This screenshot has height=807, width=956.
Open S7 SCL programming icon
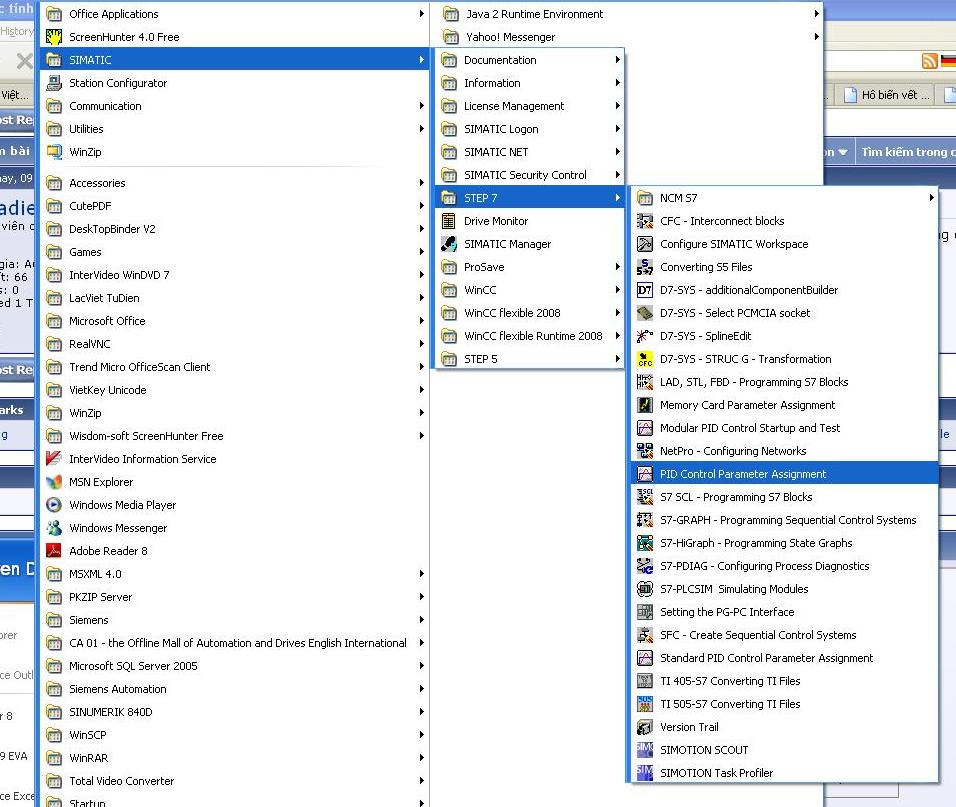pyautogui.click(x=644, y=497)
